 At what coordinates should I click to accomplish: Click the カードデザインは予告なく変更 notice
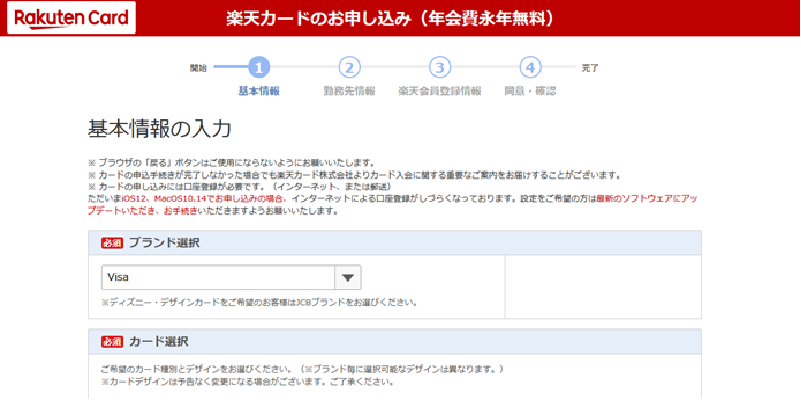(x=247, y=381)
